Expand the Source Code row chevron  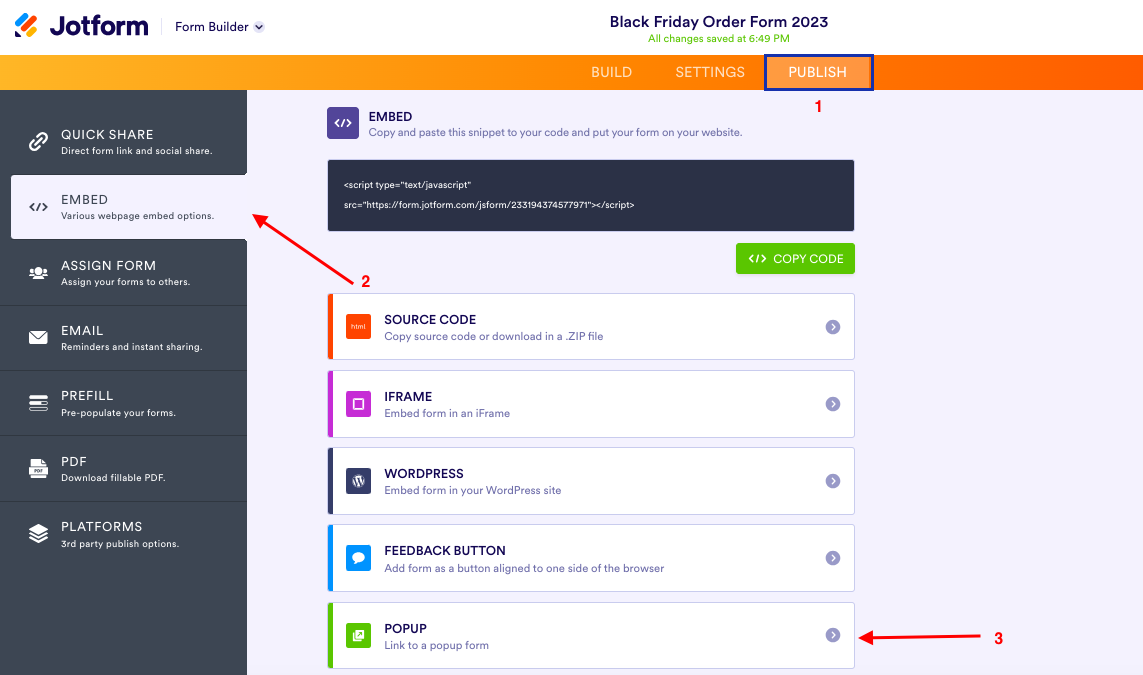(x=832, y=327)
